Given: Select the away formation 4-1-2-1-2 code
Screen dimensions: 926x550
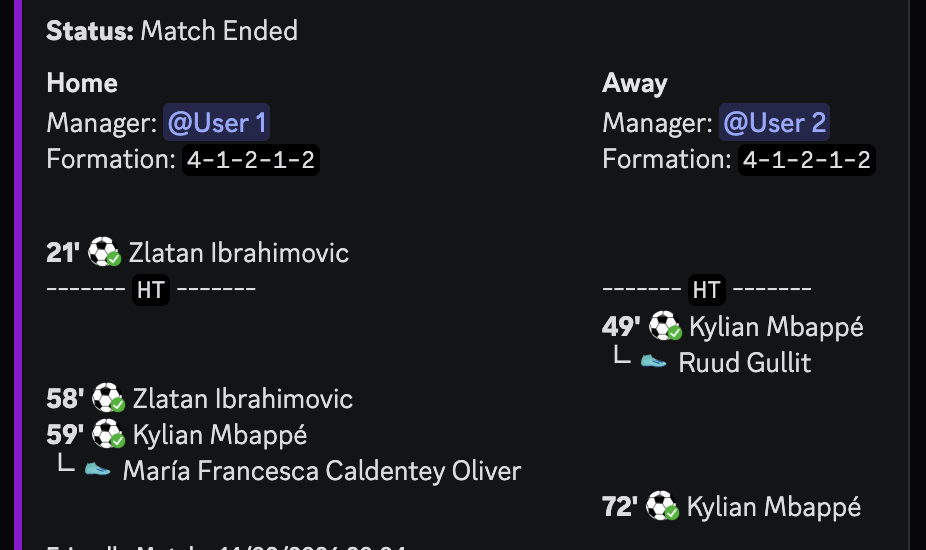Looking at the screenshot, I should [x=807, y=160].
